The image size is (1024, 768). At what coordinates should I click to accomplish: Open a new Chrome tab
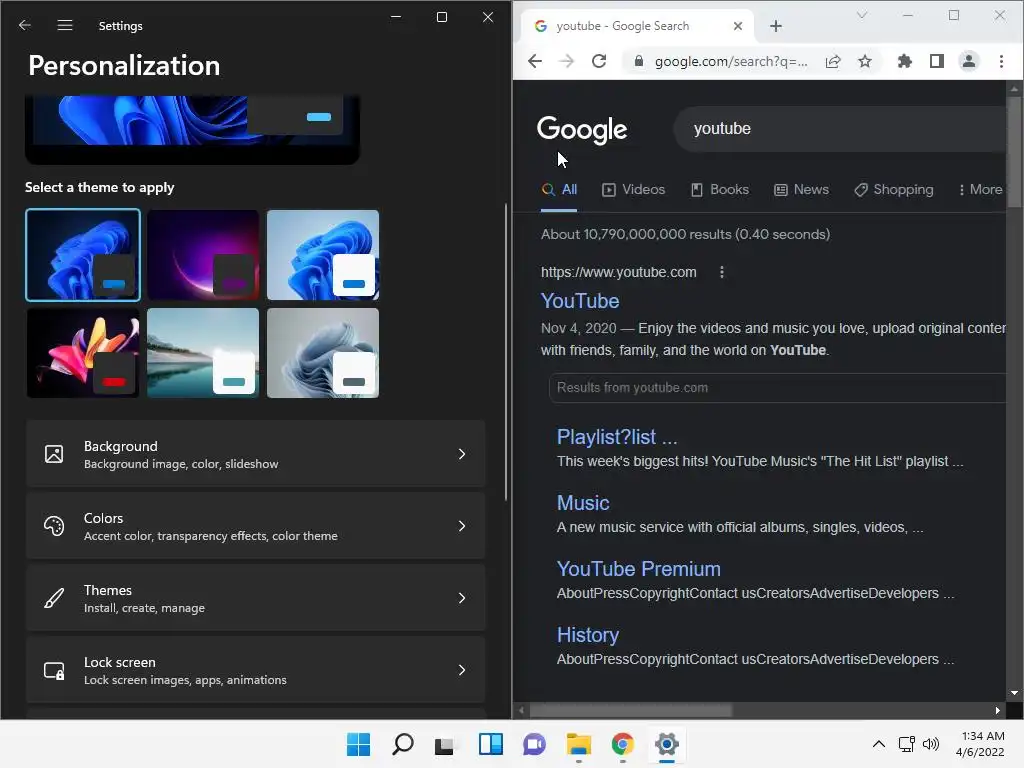click(776, 26)
